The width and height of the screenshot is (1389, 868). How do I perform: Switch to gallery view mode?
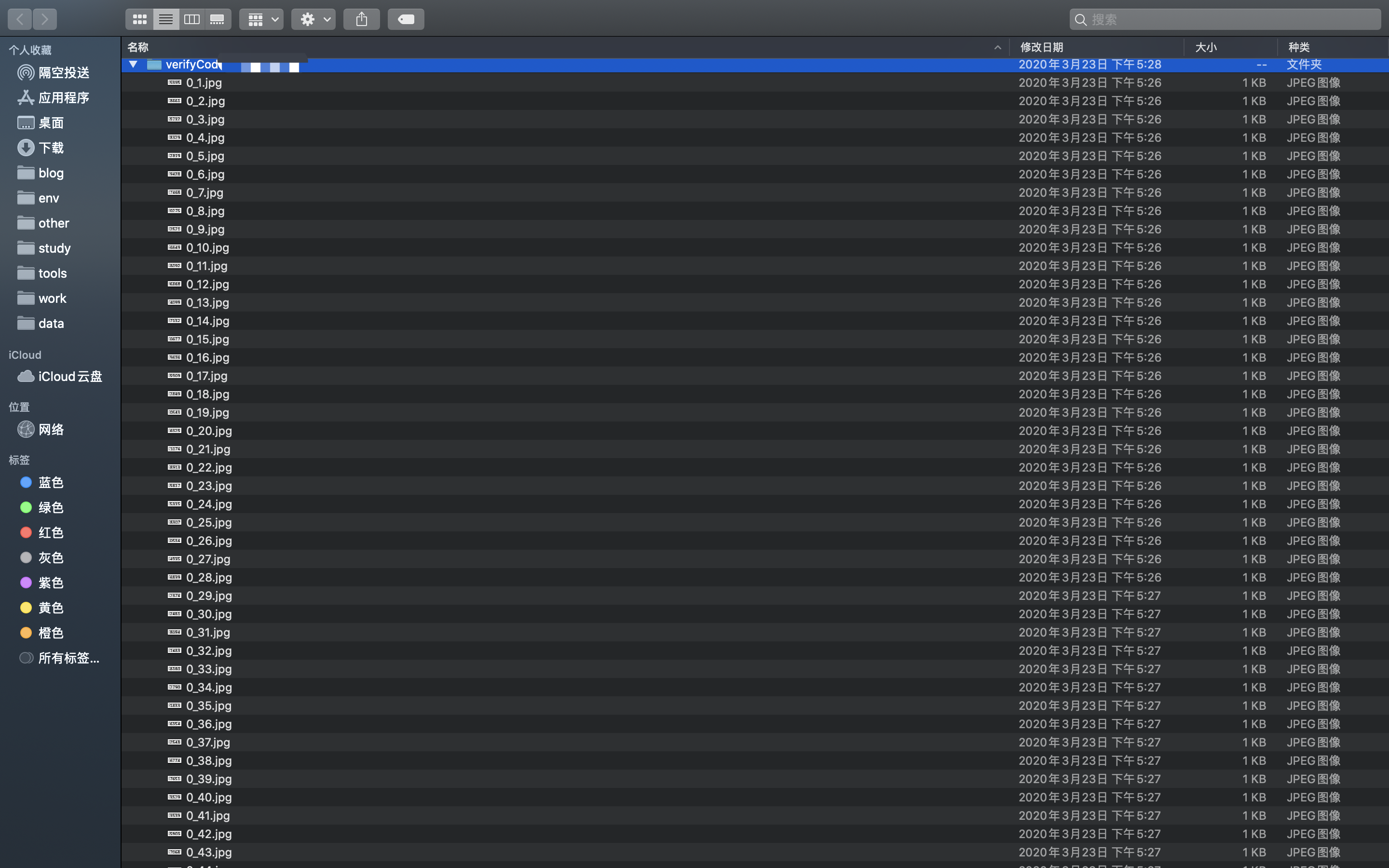218,19
